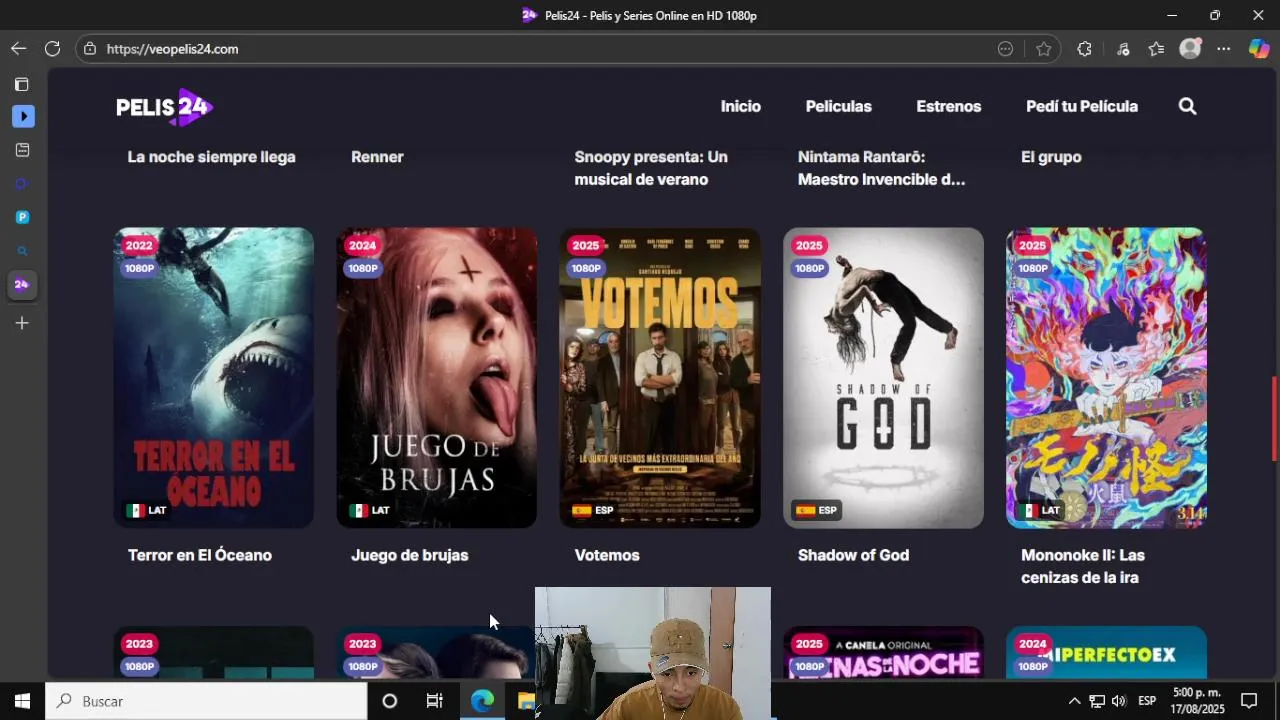Open the address bar ellipsis circle icon

(1005, 49)
